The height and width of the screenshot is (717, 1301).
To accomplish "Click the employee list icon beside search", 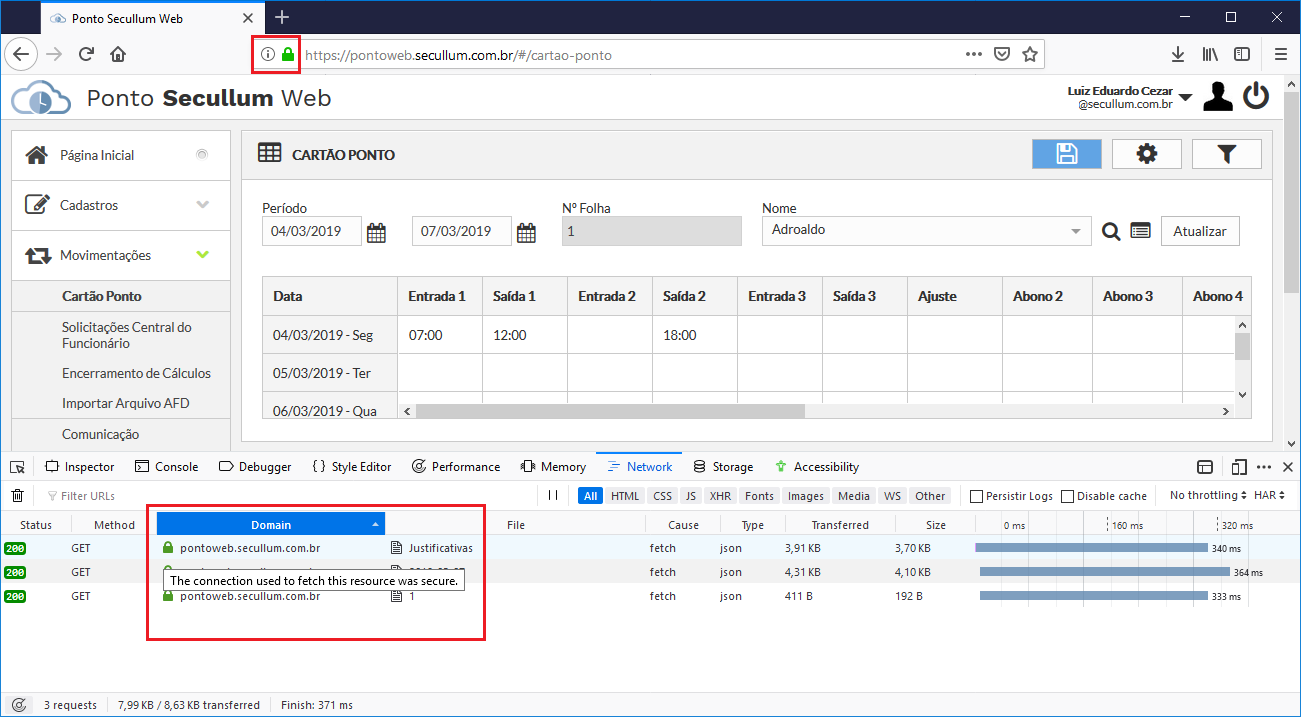I will [1140, 231].
